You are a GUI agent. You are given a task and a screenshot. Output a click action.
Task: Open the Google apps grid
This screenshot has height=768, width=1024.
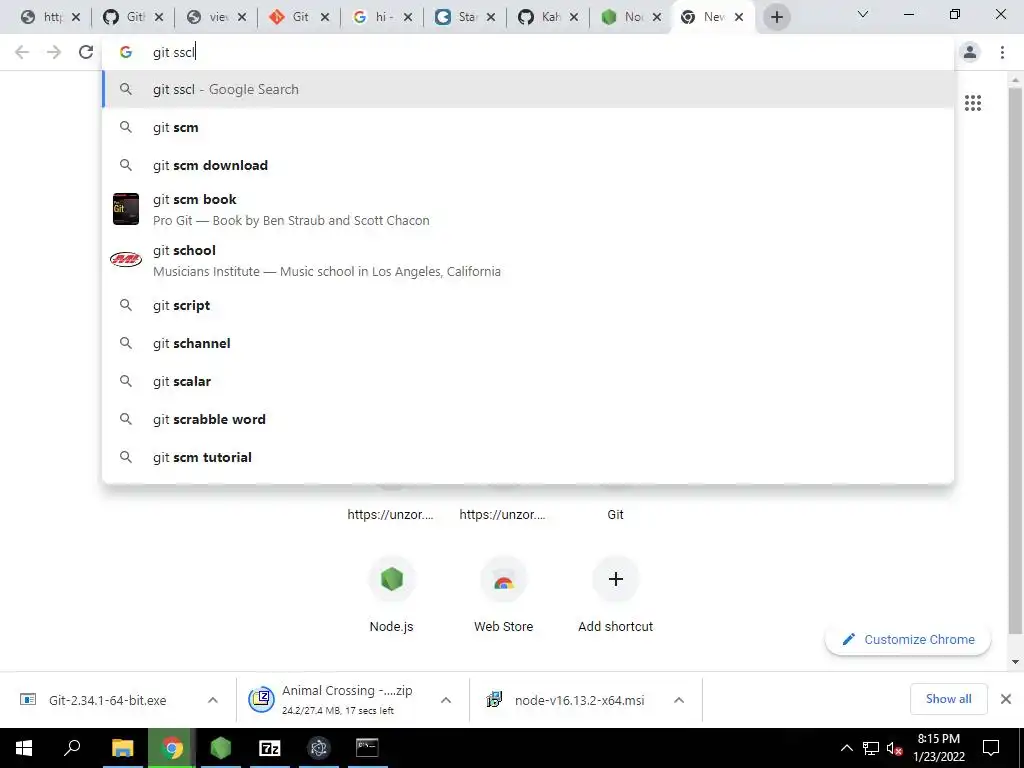click(973, 103)
